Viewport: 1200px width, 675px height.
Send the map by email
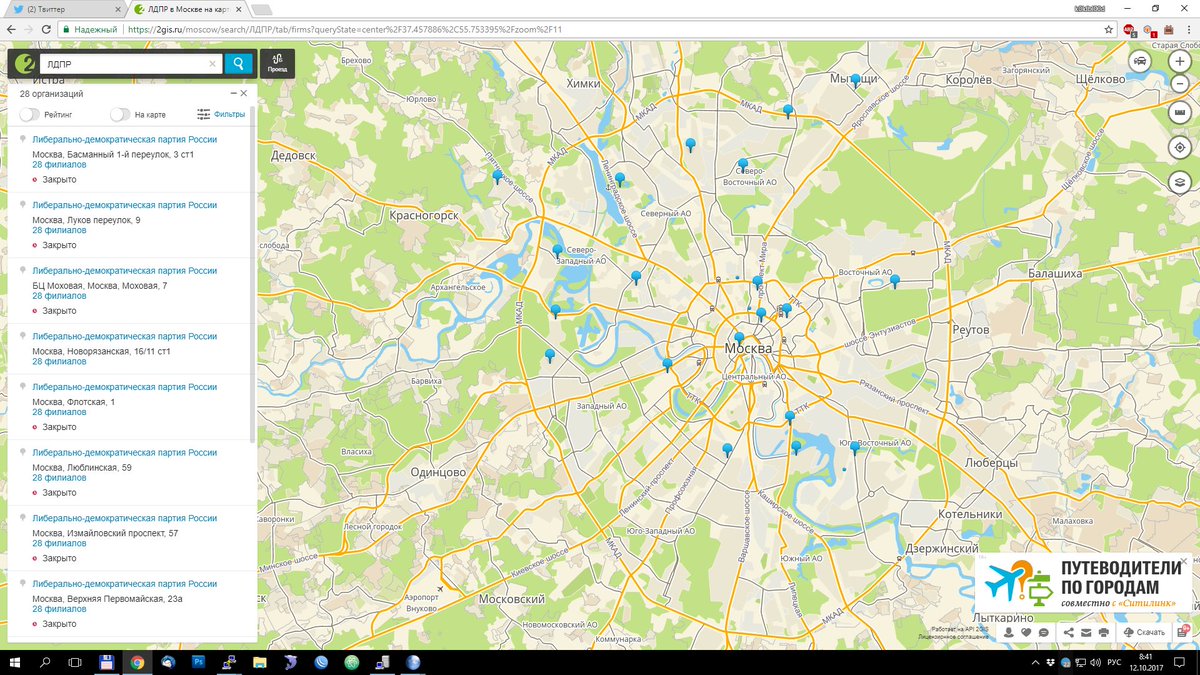click(x=1086, y=632)
